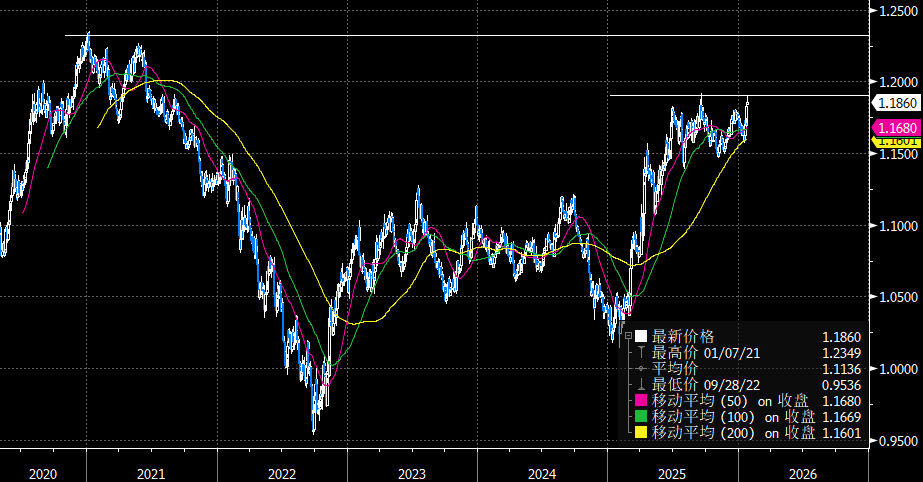Click the white 1.1860 price tag on axis
923x482 pixels.
[x=895, y=103]
